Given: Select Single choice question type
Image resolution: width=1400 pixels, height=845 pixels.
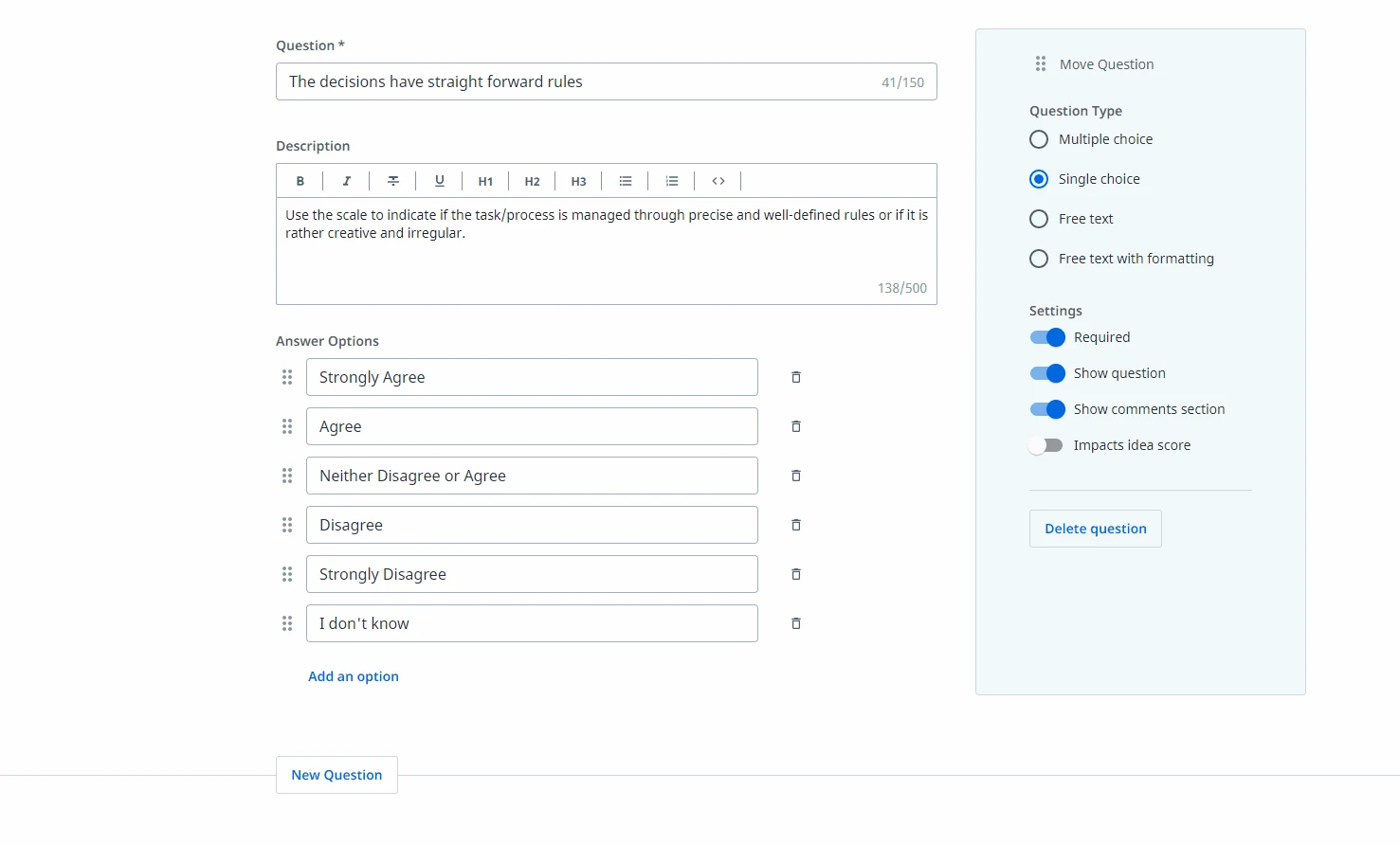Looking at the screenshot, I should (1039, 179).
